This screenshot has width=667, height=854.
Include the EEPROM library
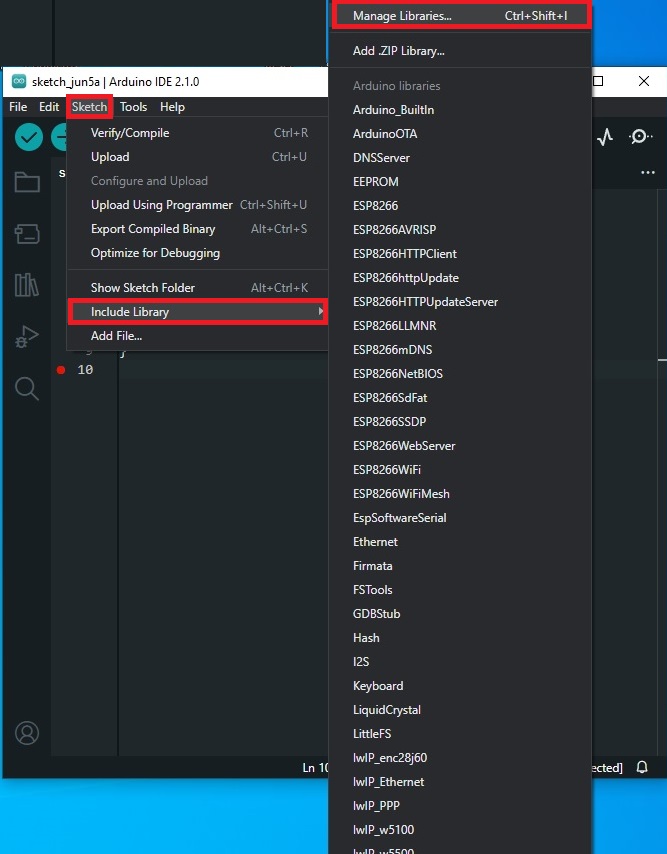(461, 181)
